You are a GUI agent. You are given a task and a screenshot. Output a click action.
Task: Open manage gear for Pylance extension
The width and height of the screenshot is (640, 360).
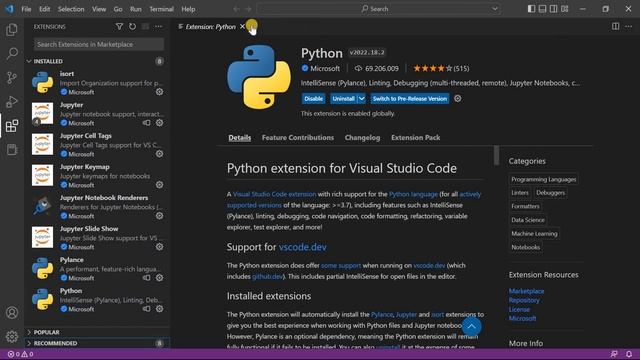[160, 278]
